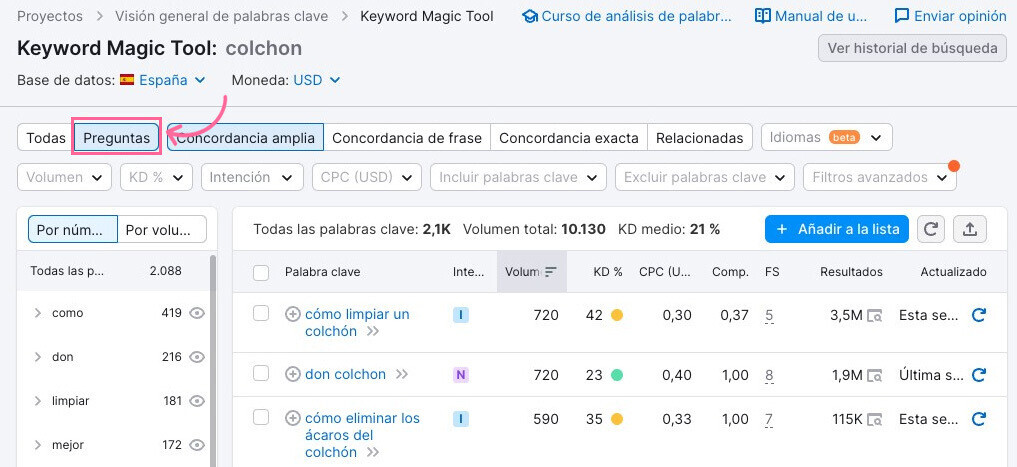Screen dimensions: 1017x467
Task: Change Moneda USD currency selector
Action: coord(317,80)
